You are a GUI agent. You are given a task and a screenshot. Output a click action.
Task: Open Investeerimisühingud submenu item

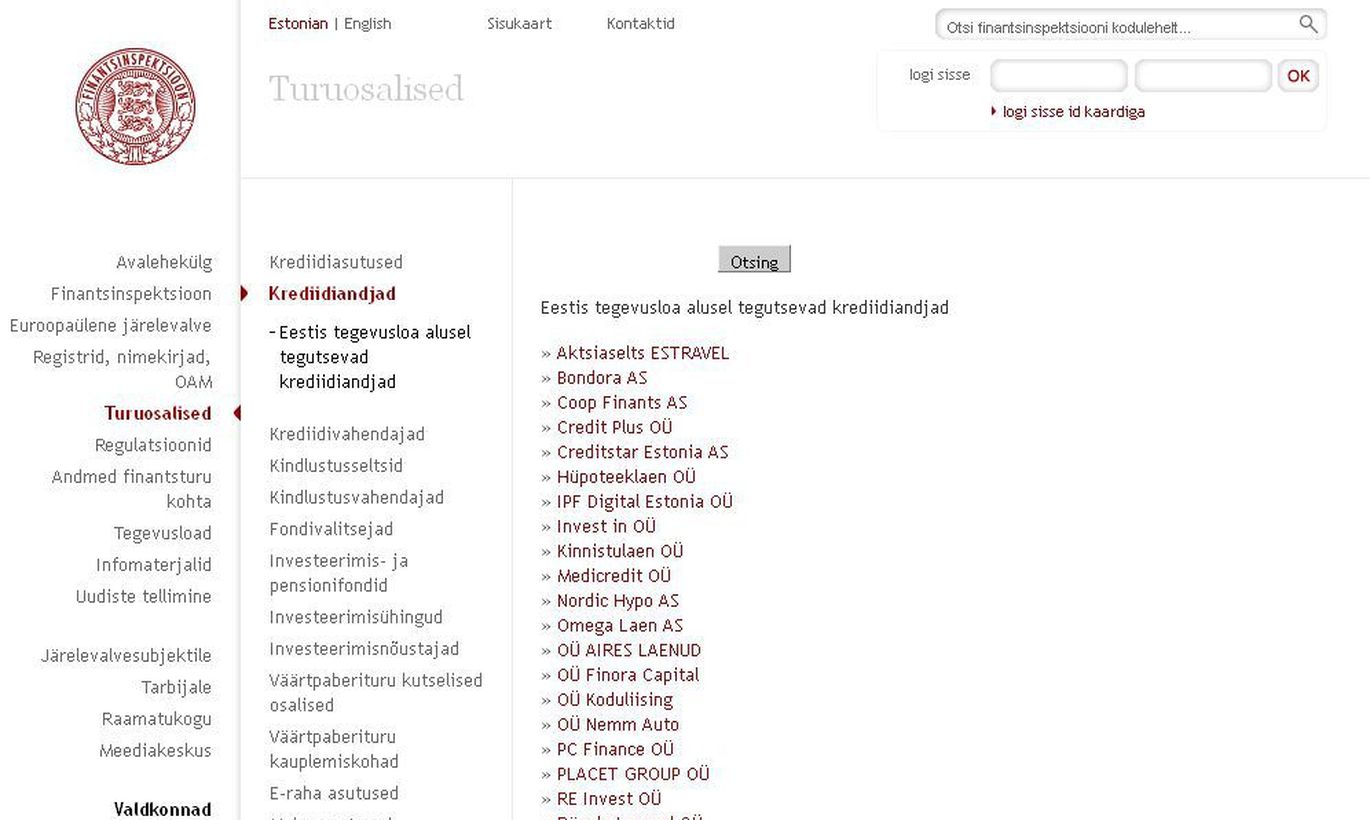pyautogui.click(x=356, y=617)
